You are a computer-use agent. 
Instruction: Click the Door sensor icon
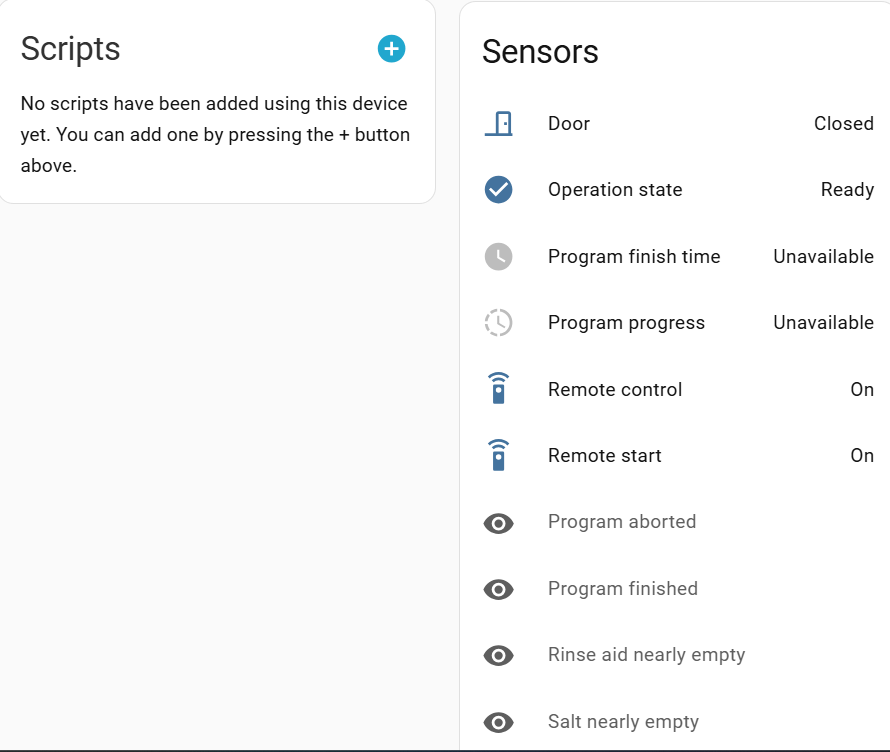pyautogui.click(x=498, y=124)
